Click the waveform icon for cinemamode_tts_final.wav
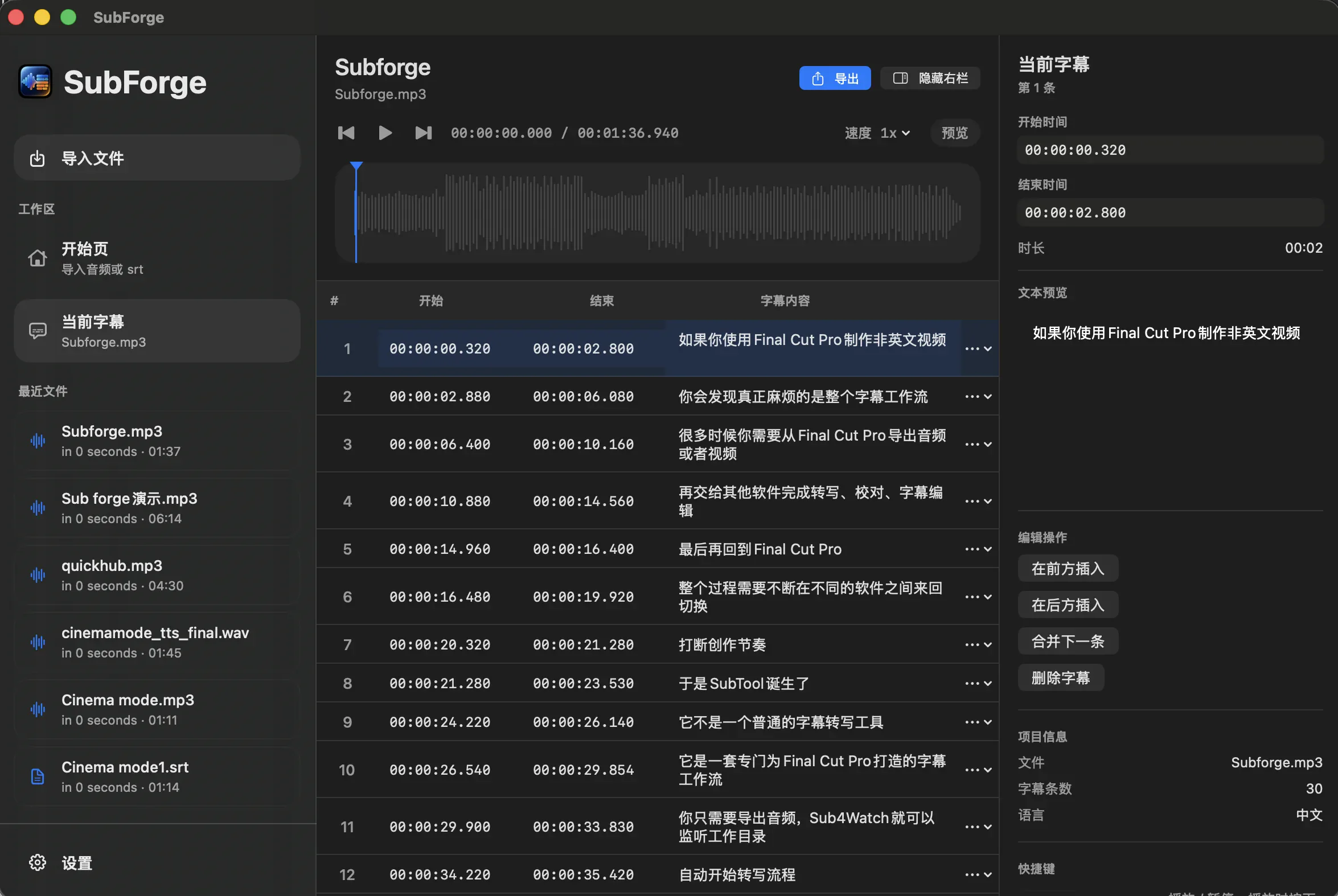Screen dimensions: 1338x896 (38, 642)
